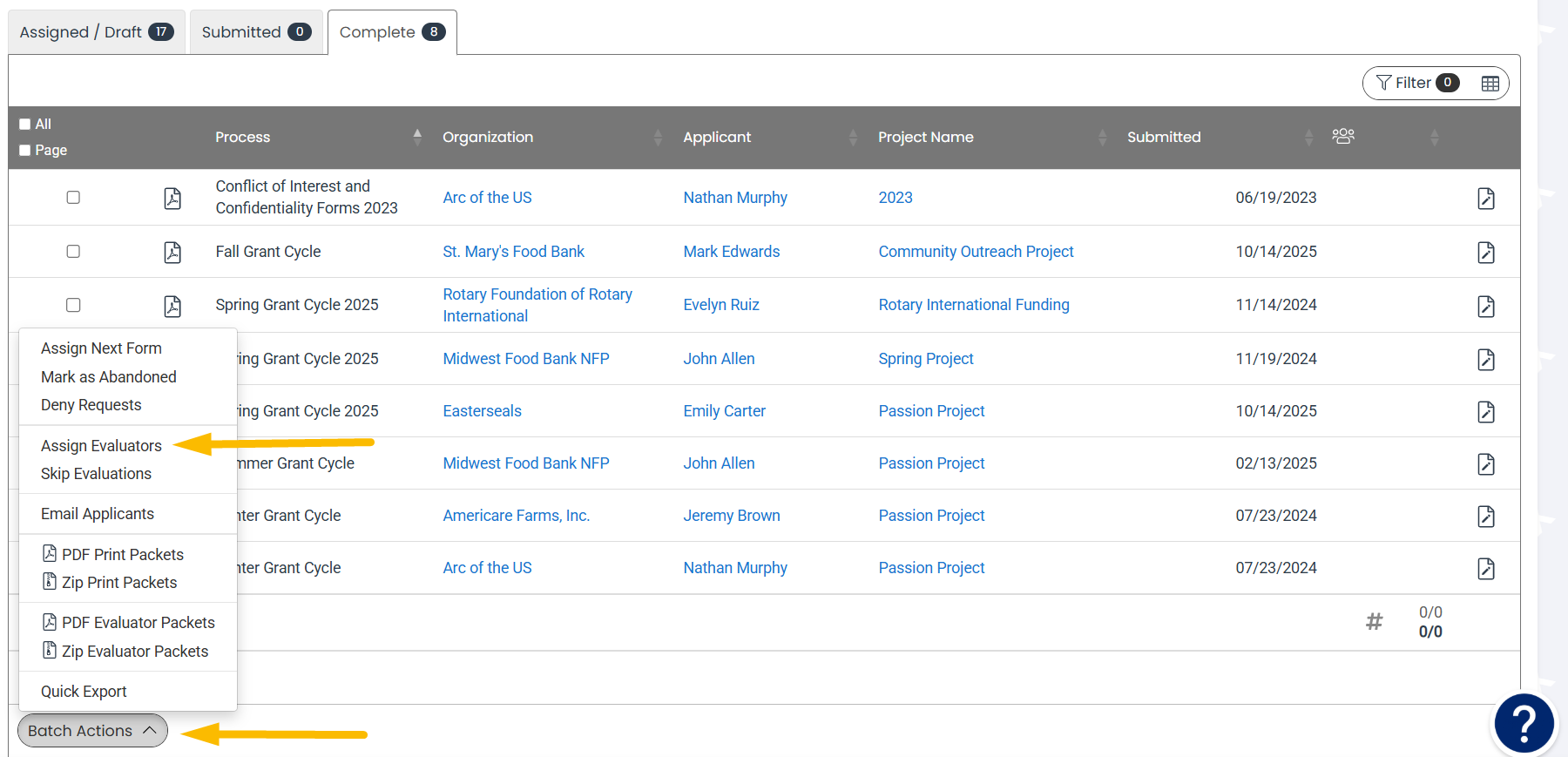1568x757 pixels.
Task: Choose PDF Print Packets
Action: coord(113,555)
